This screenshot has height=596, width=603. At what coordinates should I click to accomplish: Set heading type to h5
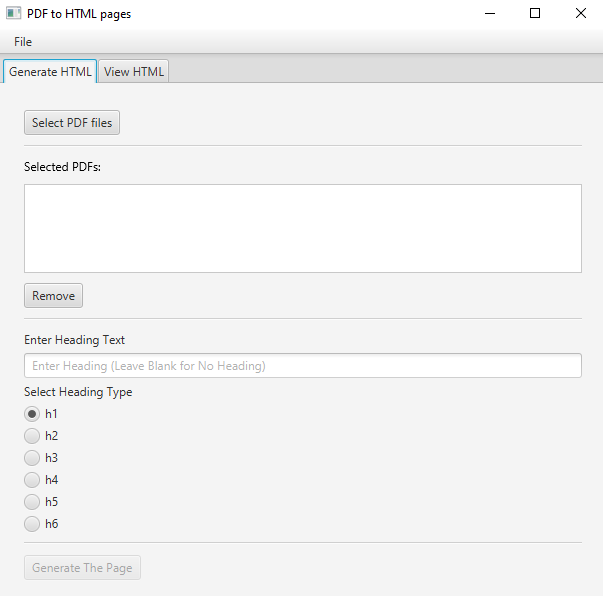point(33,502)
